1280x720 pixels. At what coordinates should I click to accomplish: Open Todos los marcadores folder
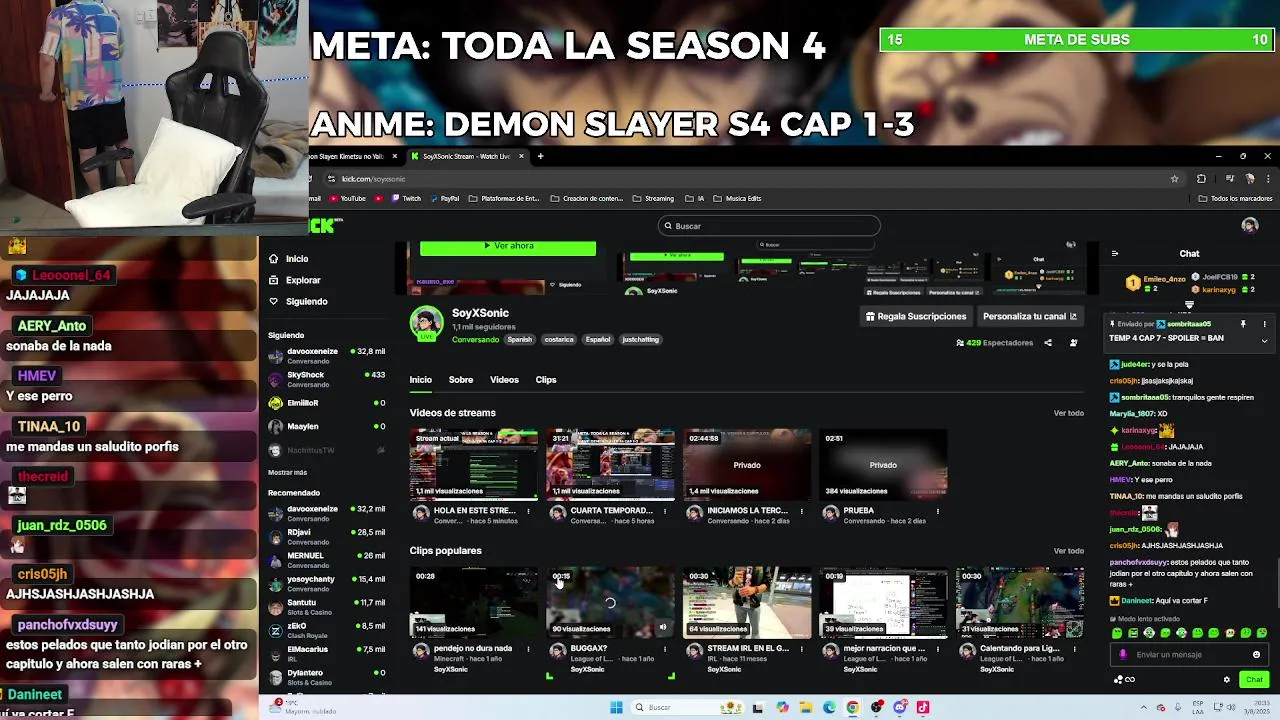click(1235, 198)
